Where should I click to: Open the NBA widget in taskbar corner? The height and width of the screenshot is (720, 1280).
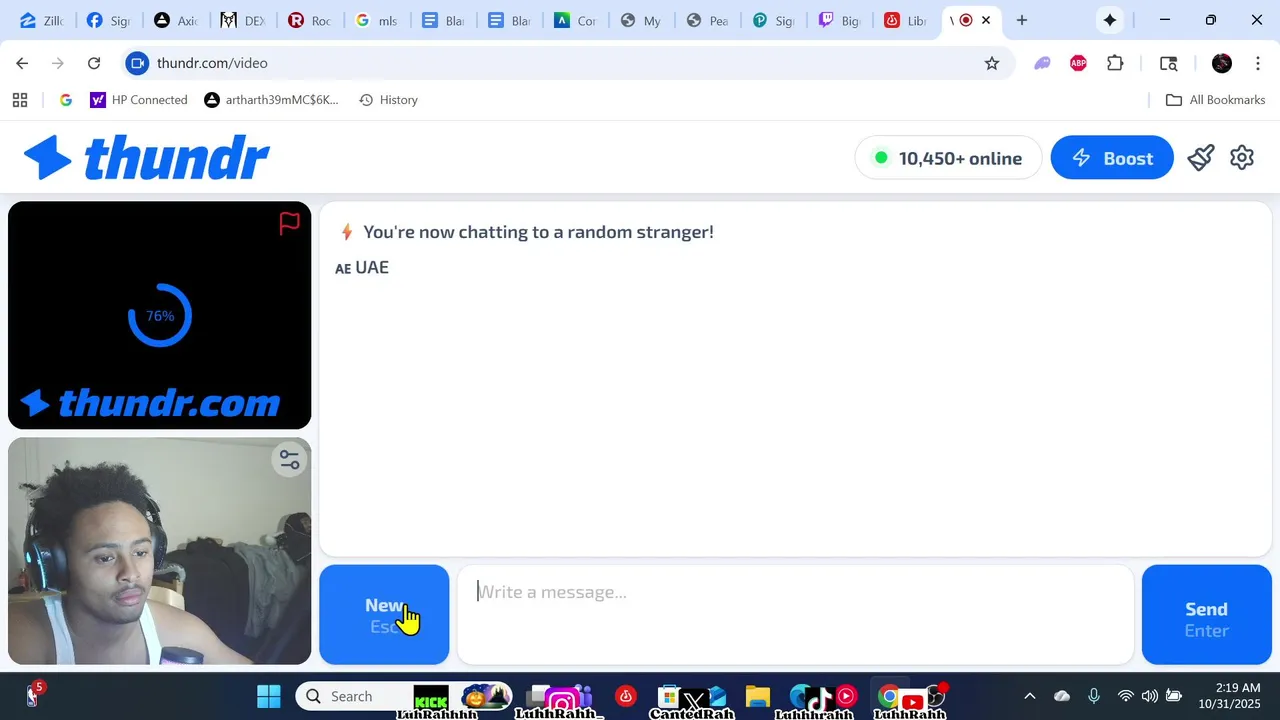[34, 694]
